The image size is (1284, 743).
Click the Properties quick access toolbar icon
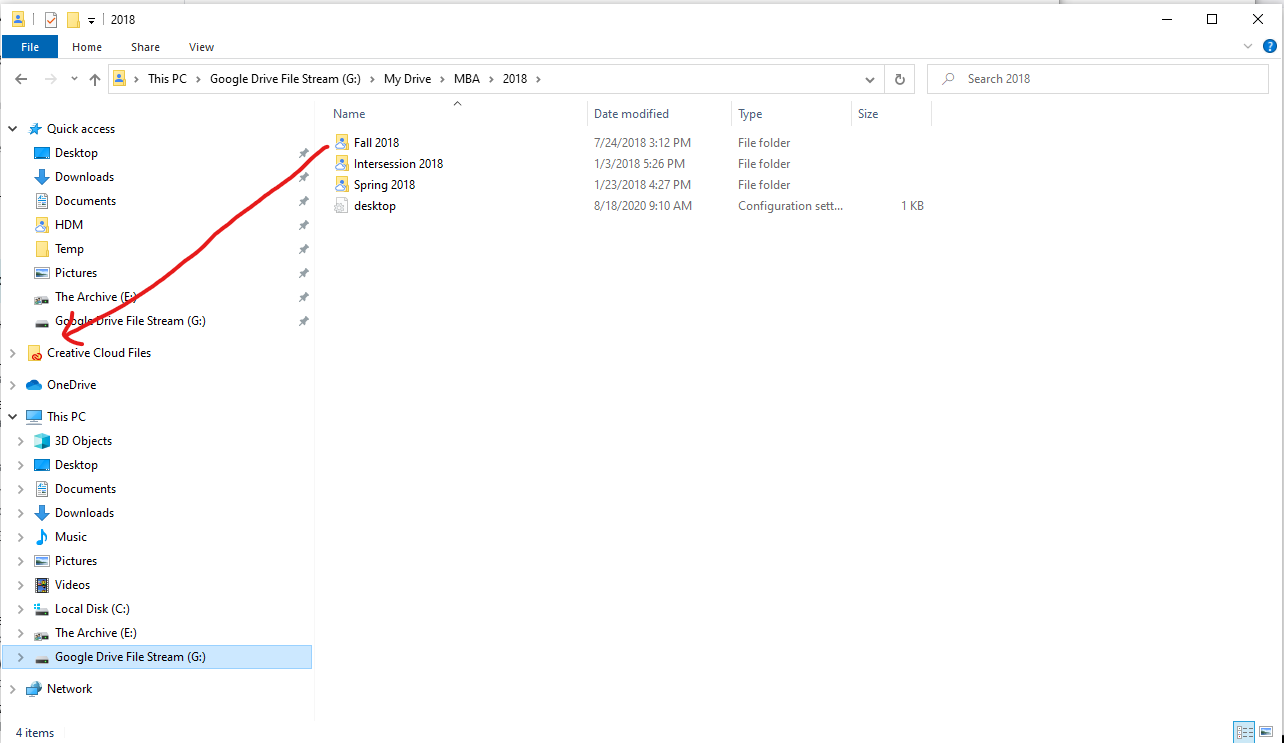click(51, 19)
